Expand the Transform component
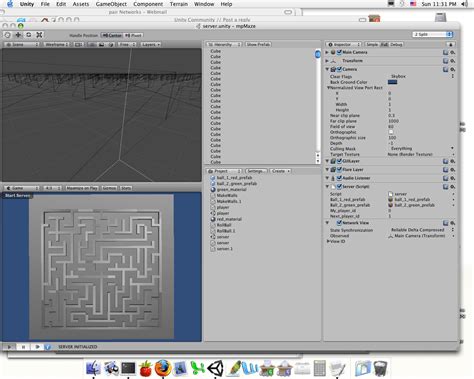This screenshot has width=474, height=379. click(327, 61)
